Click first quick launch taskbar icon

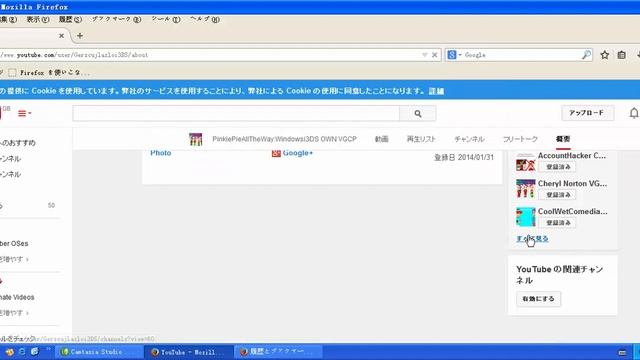(x=9, y=352)
